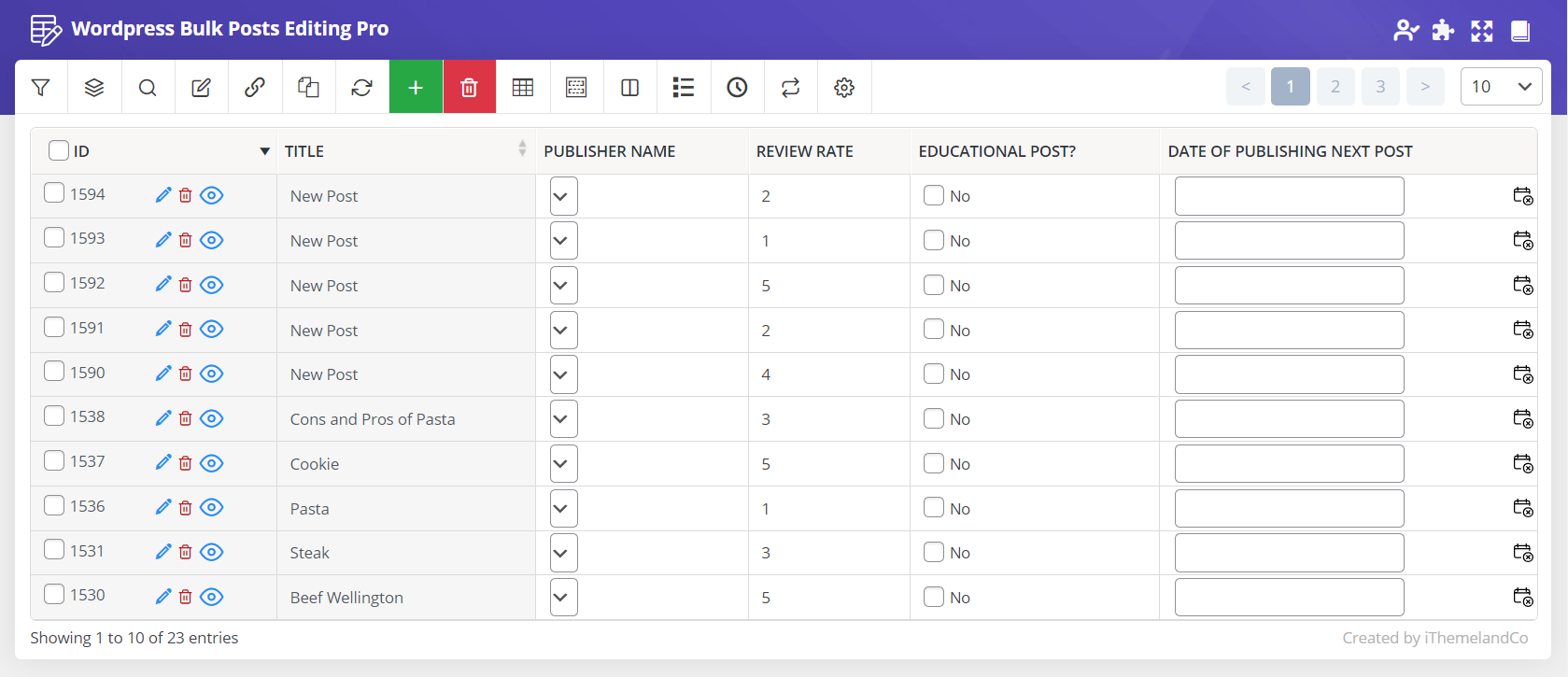This screenshot has width=1568, height=677.
Task: Select row checkbox for post 1594
Action: (x=54, y=192)
